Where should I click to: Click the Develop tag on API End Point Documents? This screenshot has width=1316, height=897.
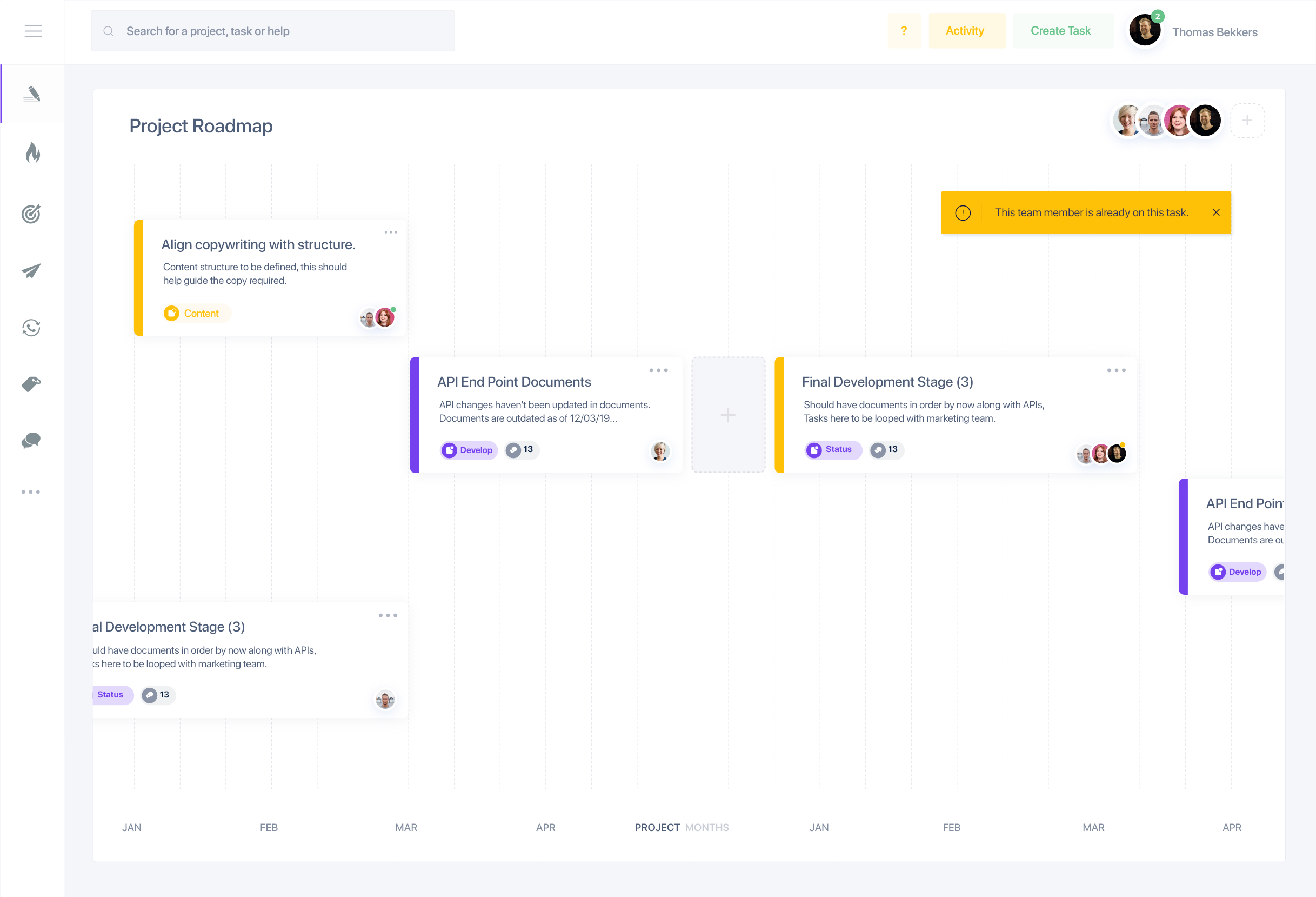pos(468,450)
